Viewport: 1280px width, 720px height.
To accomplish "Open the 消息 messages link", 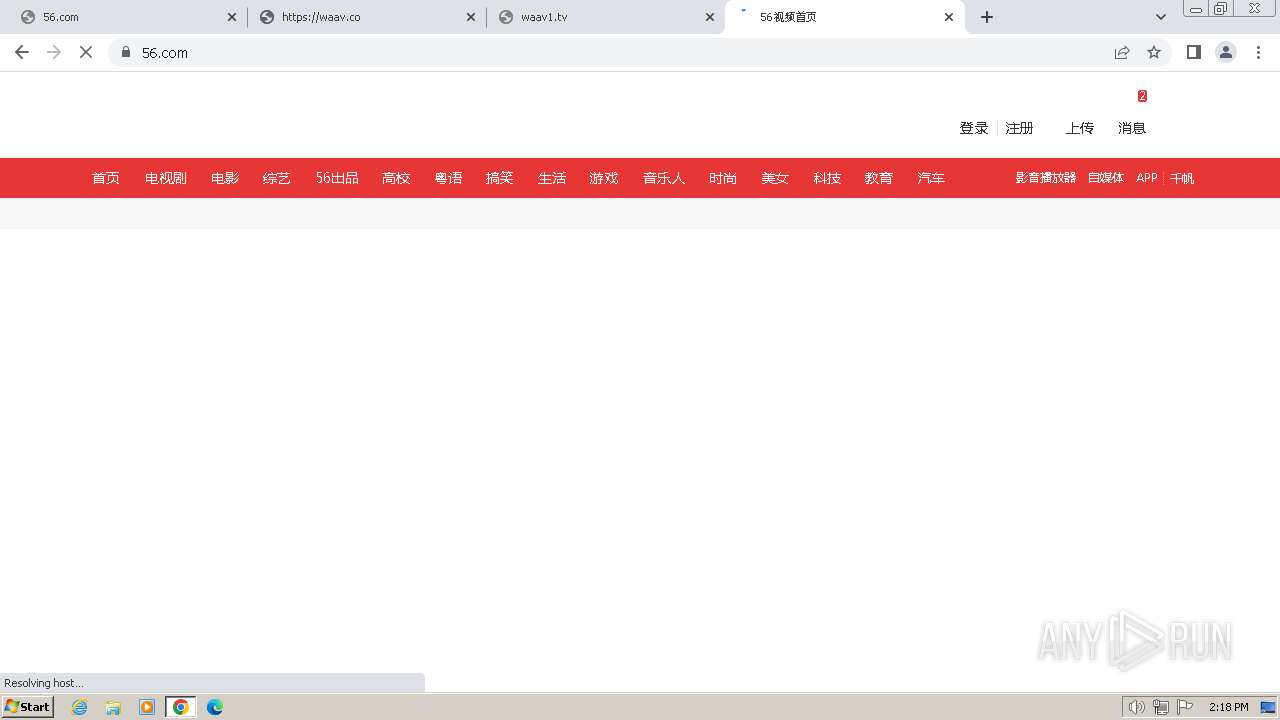I will tap(1132, 128).
